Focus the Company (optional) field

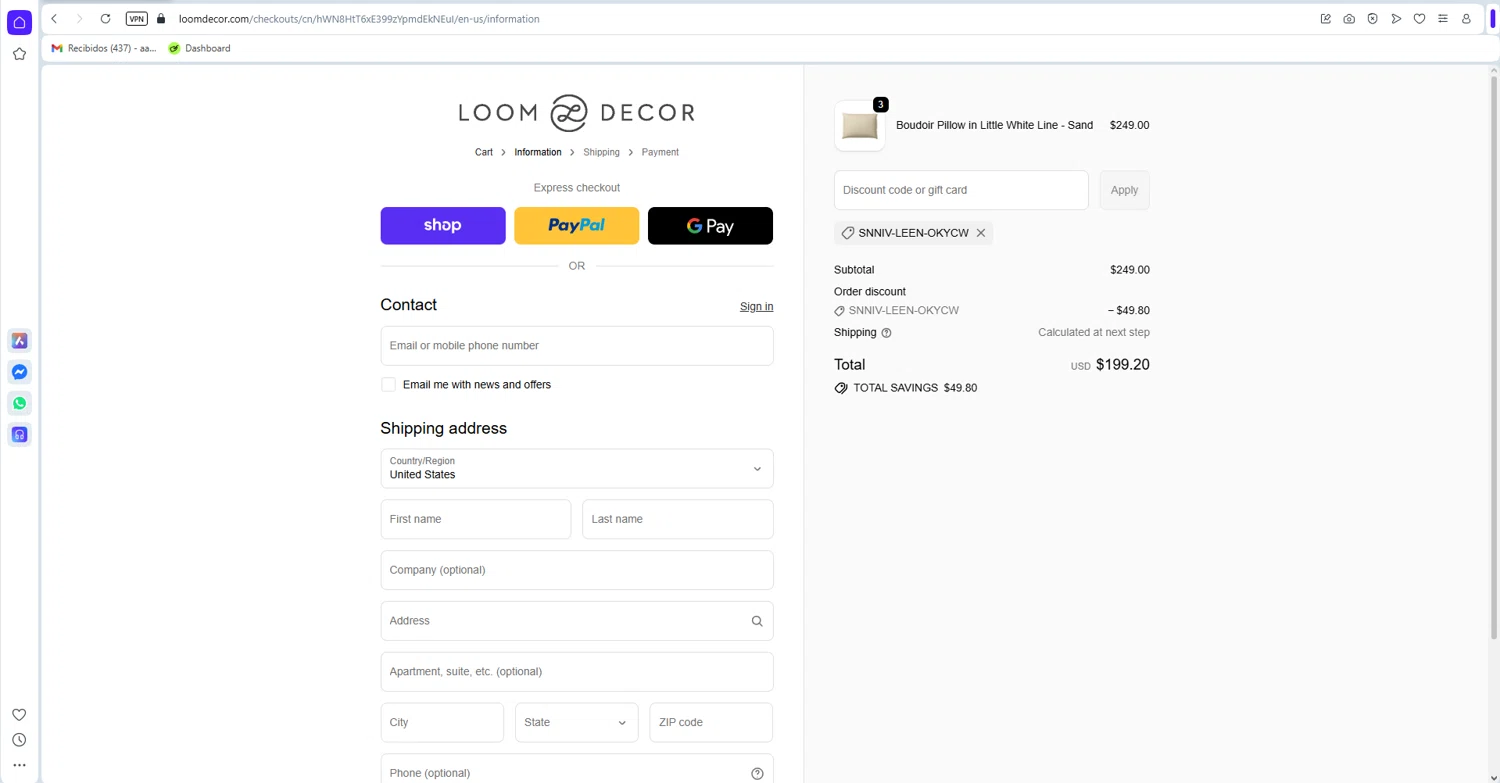click(x=577, y=570)
